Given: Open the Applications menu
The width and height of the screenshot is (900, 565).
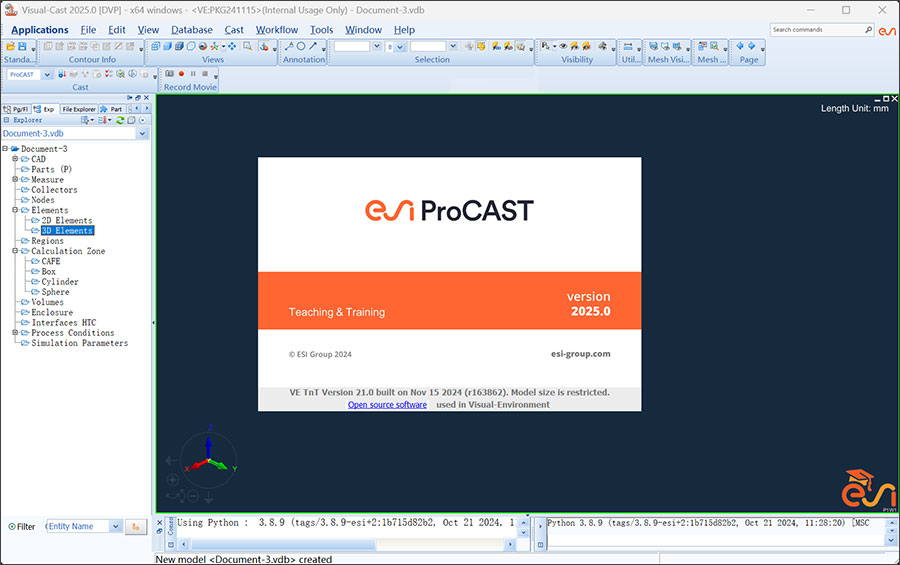Looking at the screenshot, I should (40, 30).
